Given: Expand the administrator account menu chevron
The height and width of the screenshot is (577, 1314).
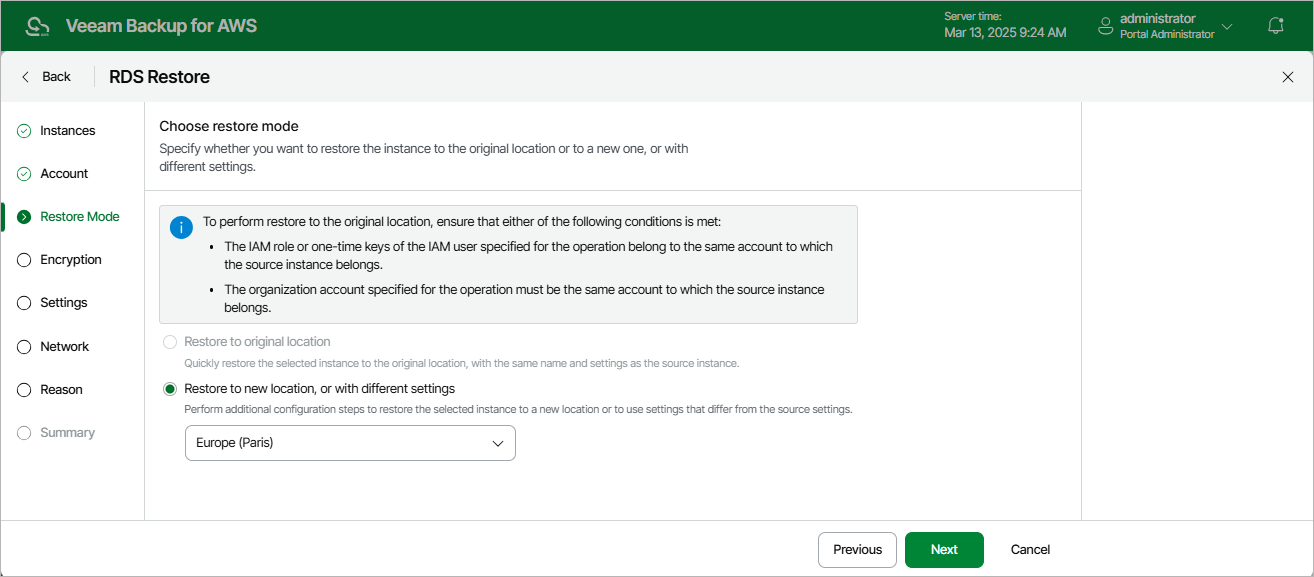Looking at the screenshot, I should 1227,26.
